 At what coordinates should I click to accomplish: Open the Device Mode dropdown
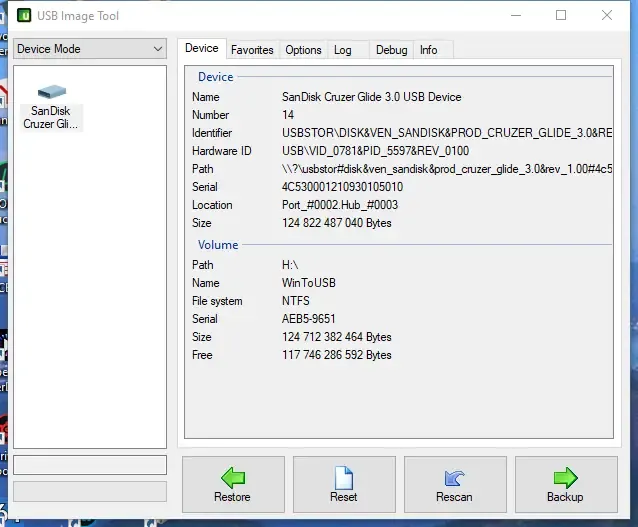tap(90, 49)
